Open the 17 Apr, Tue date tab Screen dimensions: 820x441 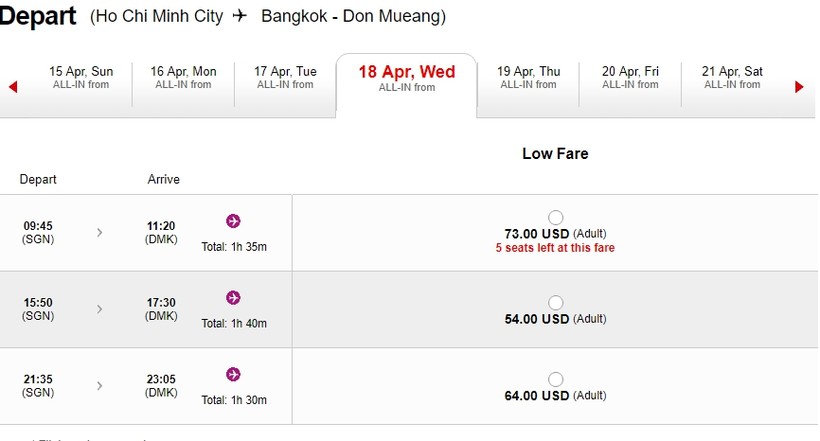tap(285, 77)
